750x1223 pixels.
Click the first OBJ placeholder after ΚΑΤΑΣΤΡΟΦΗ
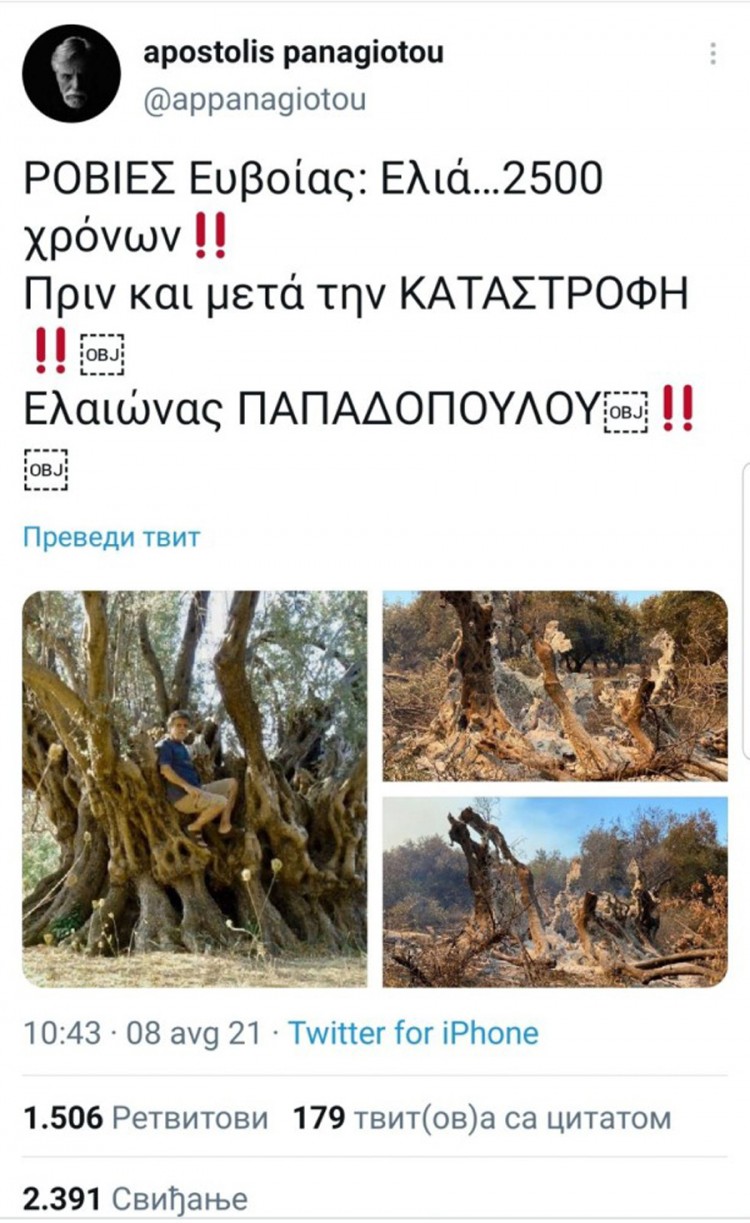coord(100,352)
